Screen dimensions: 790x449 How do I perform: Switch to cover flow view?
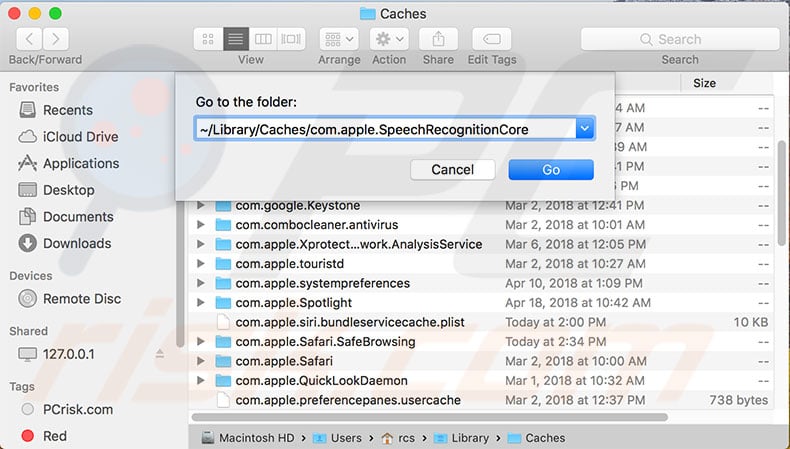(291, 39)
